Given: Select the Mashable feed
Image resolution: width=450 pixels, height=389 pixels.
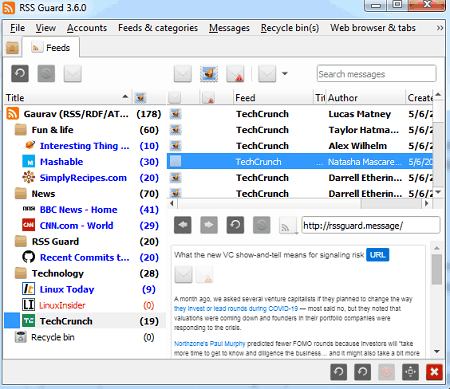Looking at the screenshot, I should click(85, 162).
